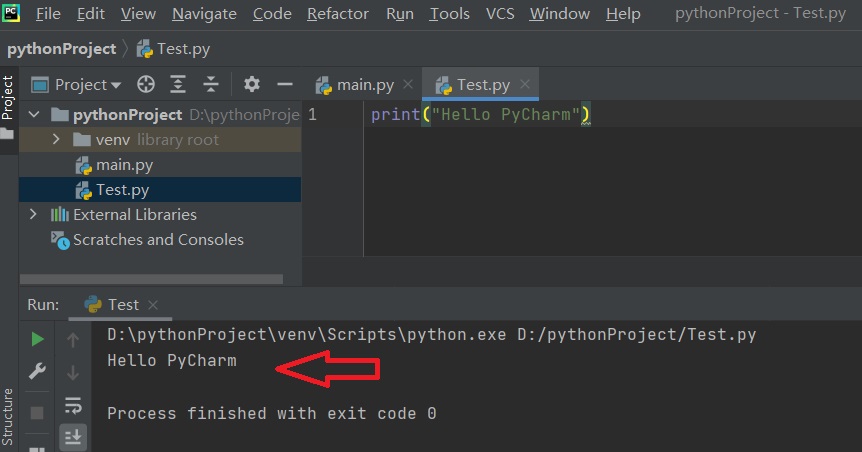The height and width of the screenshot is (452, 862).
Task: Toggle the Structure tool window side tab
Action: tap(8, 416)
